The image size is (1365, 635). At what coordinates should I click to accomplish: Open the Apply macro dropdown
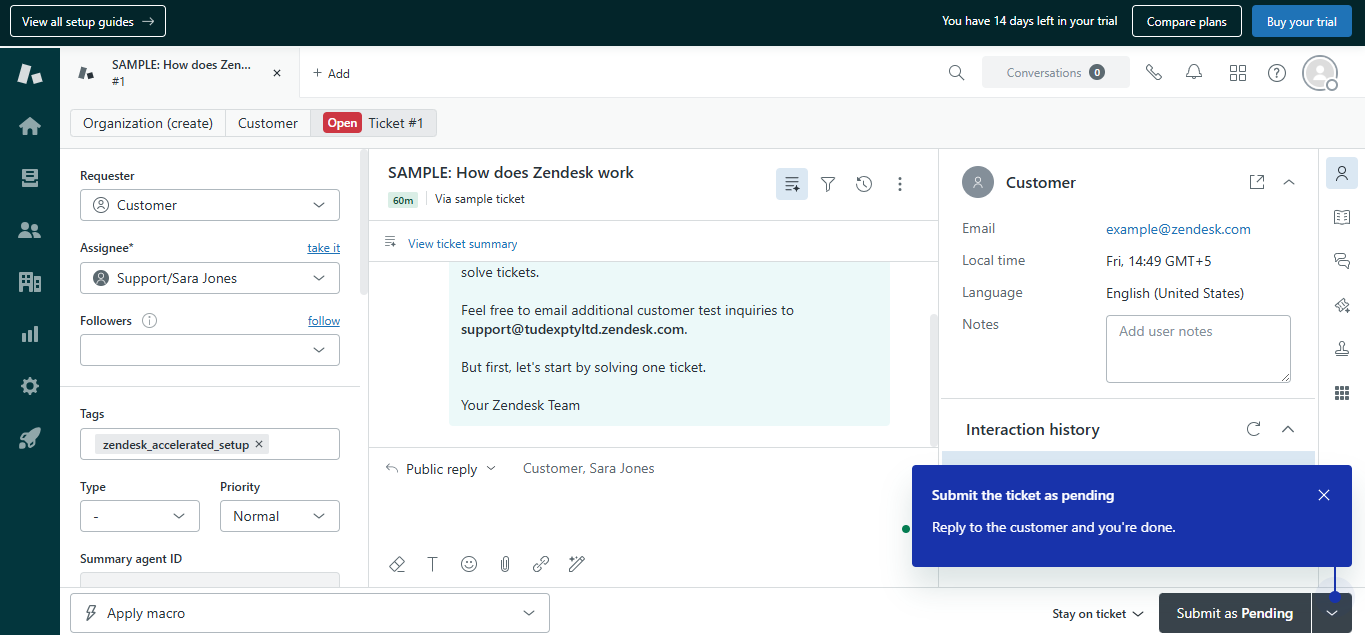click(x=310, y=613)
